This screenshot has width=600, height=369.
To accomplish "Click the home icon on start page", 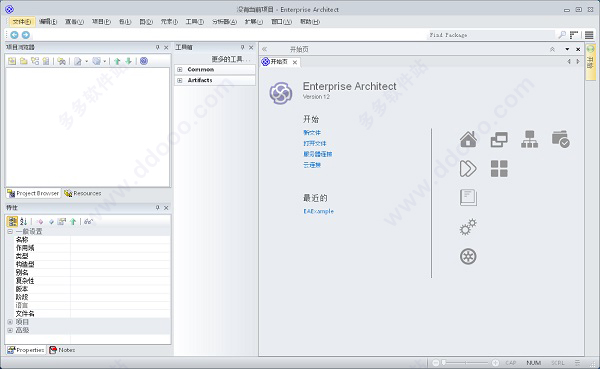I will coord(468,139).
